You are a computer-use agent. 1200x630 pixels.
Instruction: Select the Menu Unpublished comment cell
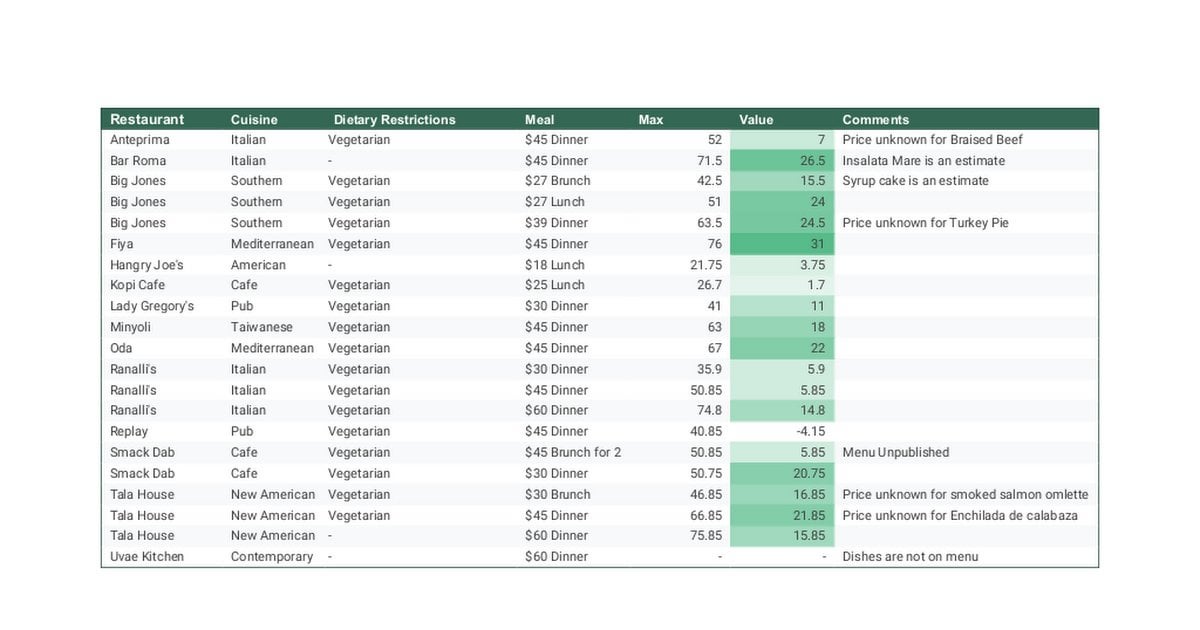click(896, 452)
